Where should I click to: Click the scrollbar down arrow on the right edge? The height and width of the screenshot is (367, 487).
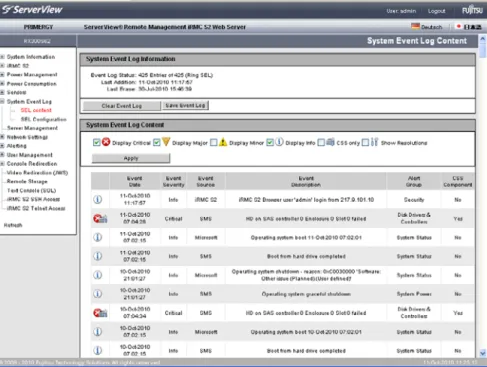[x=483, y=353]
